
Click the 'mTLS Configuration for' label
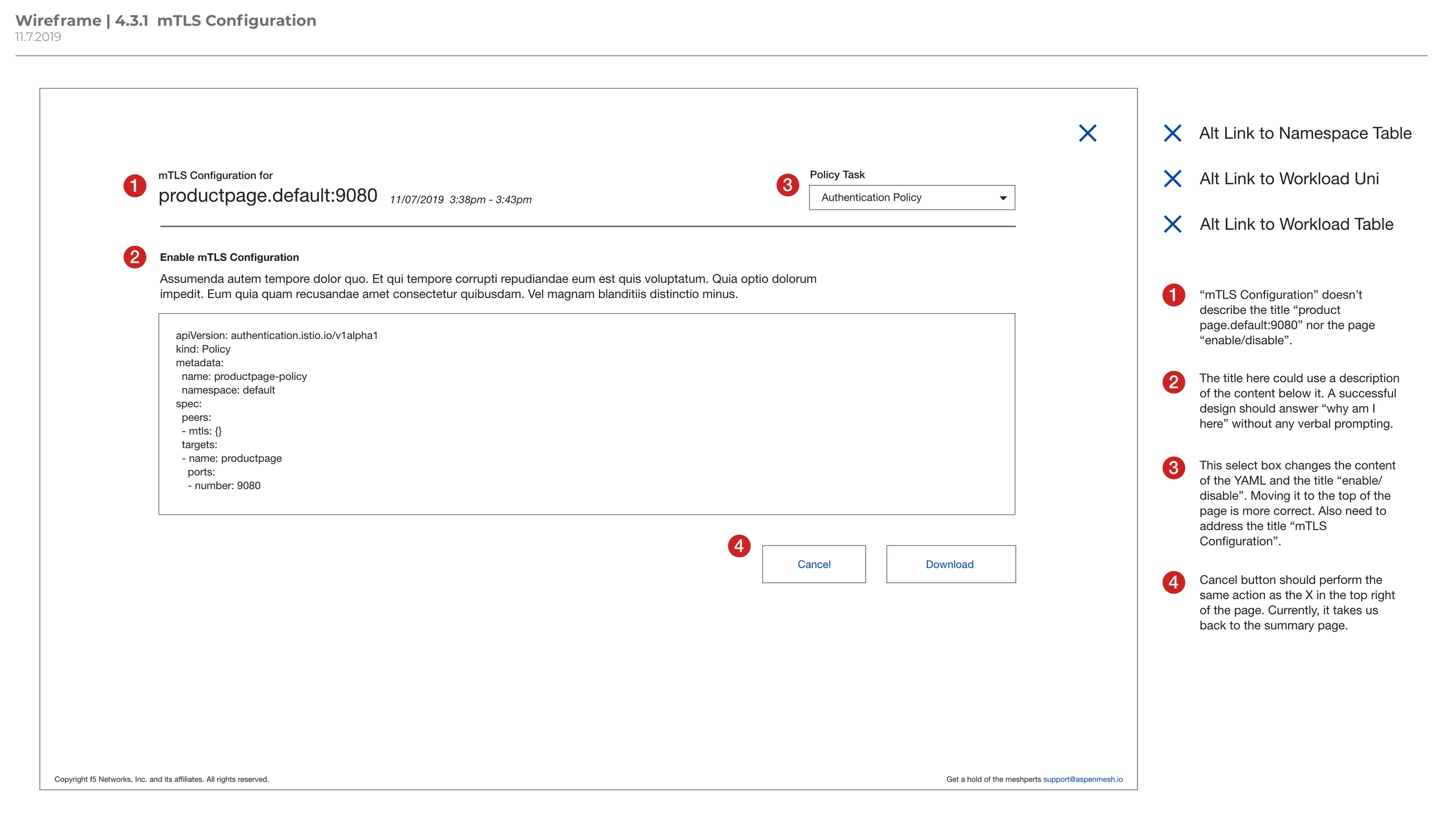pyautogui.click(x=216, y=175)
